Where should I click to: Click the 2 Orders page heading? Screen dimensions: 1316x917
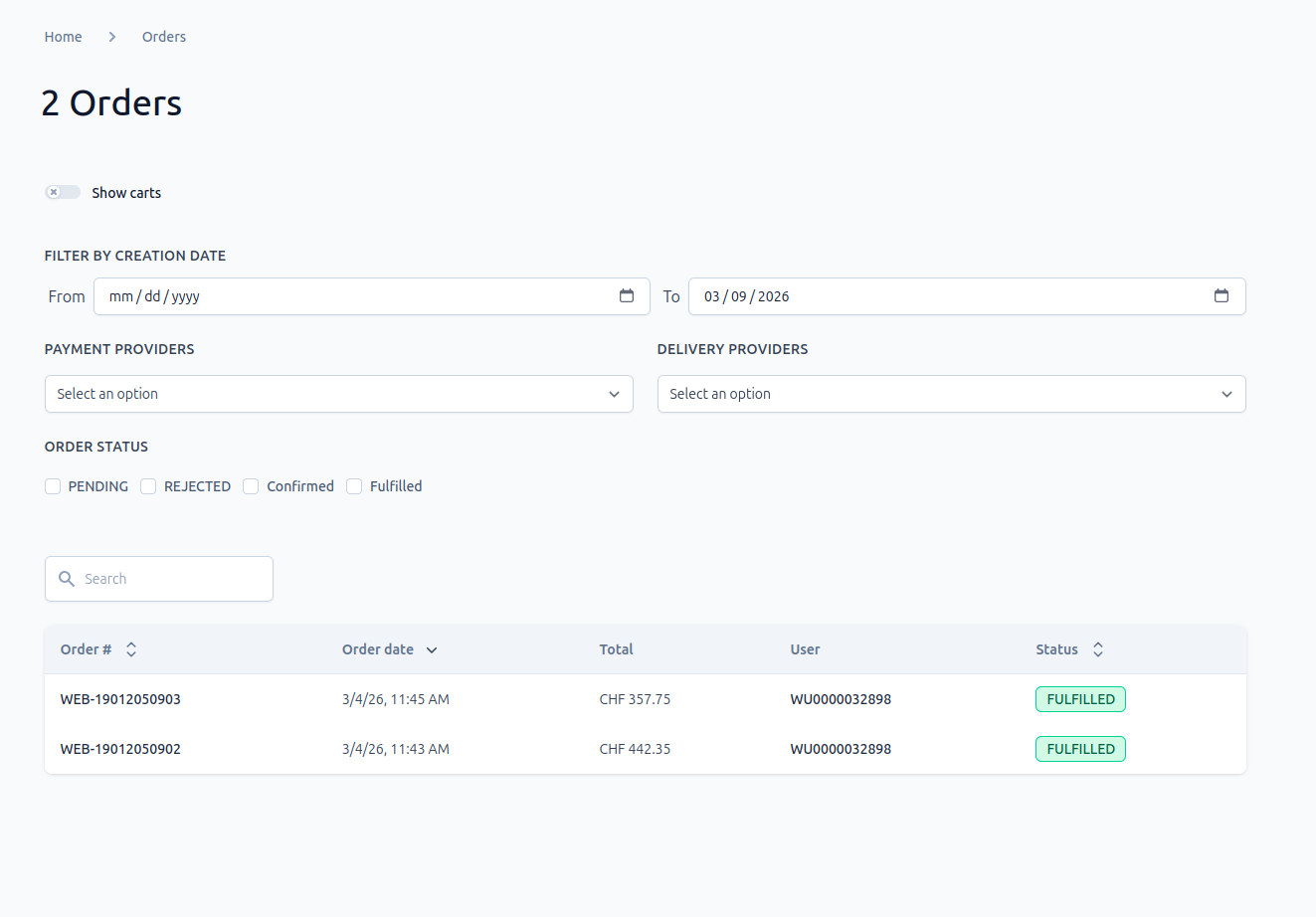(x=111, y=103)
